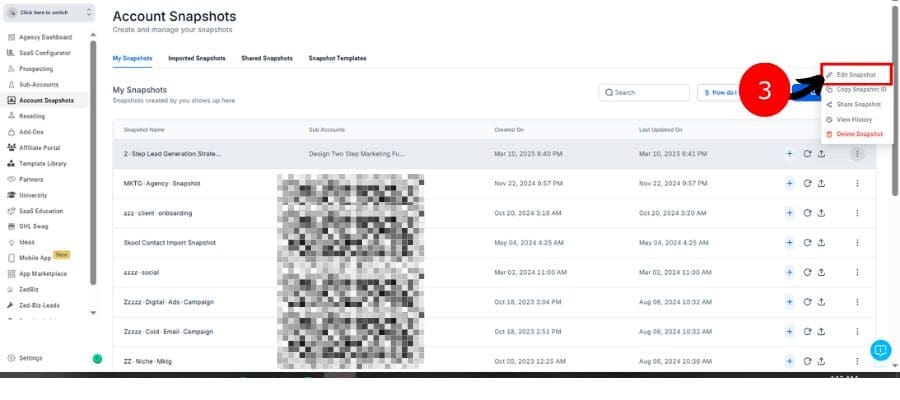Click upload icon for Zzzzz Digital Ads Campaign row
Screen dimensions: 900x400
pos(821,302)
